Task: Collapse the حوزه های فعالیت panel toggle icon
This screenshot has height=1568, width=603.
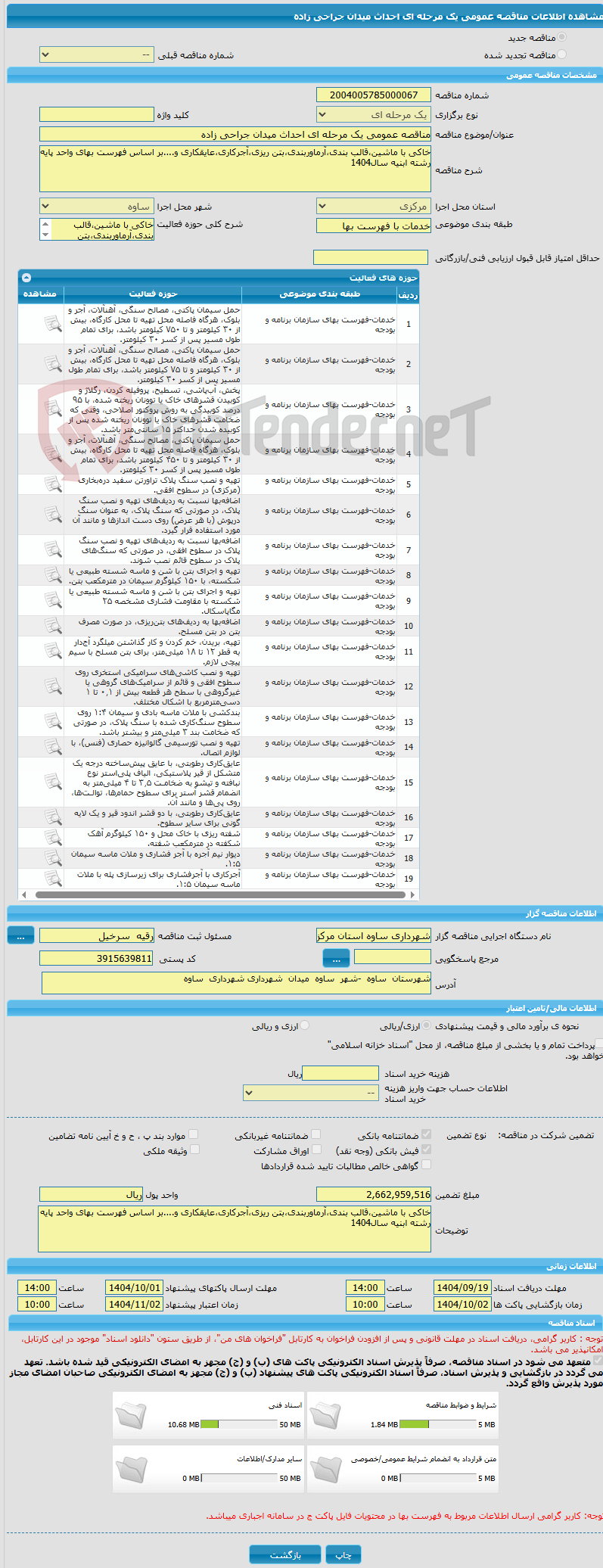Action: tap(26, 278)
